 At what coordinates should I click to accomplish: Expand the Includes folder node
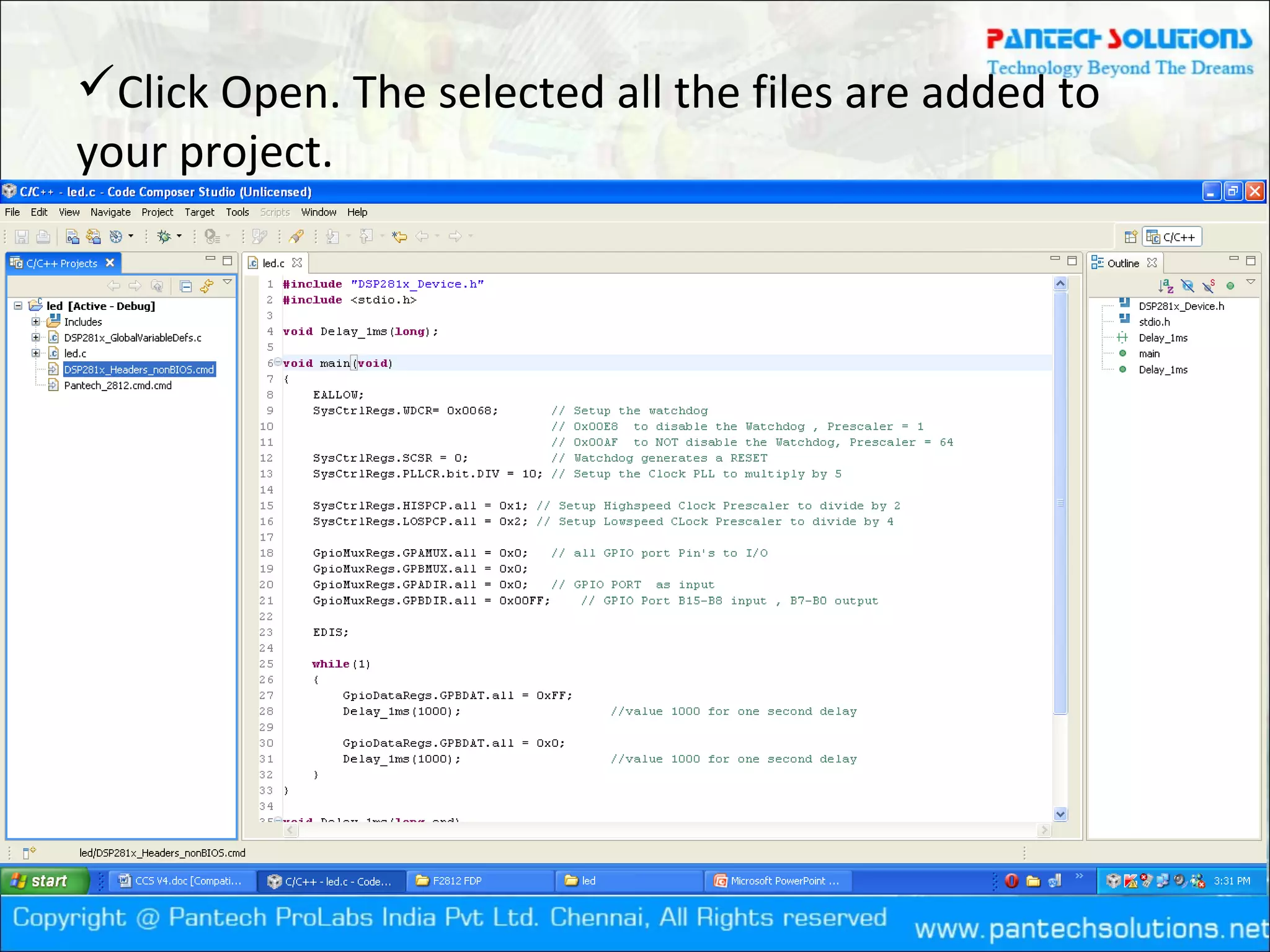point(36,322)
